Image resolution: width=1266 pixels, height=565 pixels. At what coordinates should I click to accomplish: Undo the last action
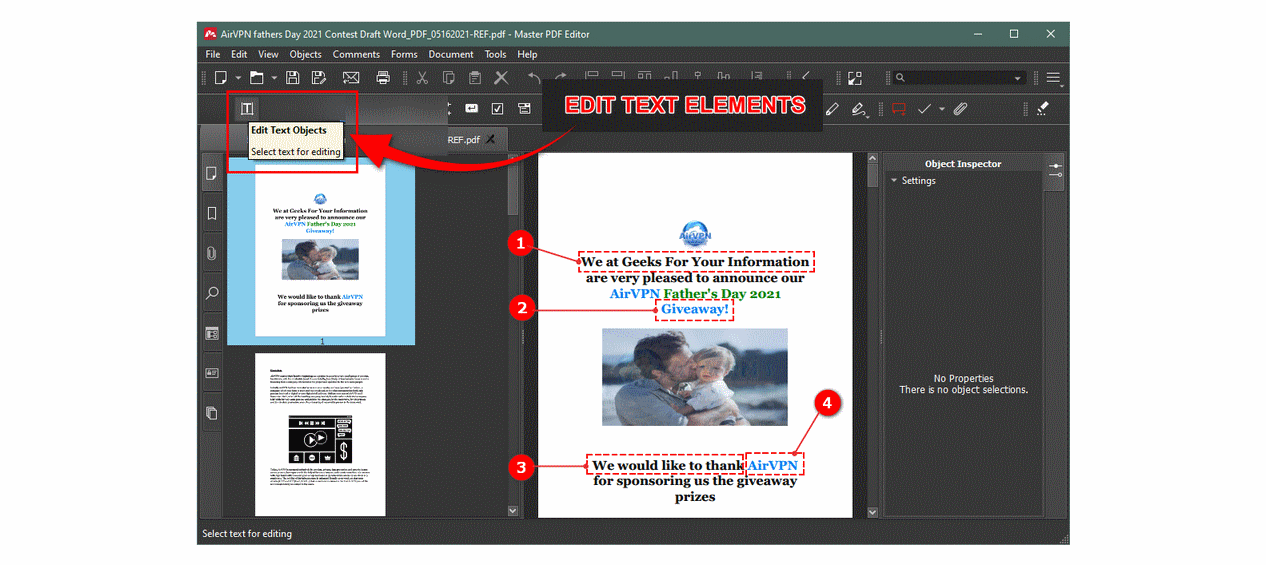pyautogui.click(x=534, y=78)
